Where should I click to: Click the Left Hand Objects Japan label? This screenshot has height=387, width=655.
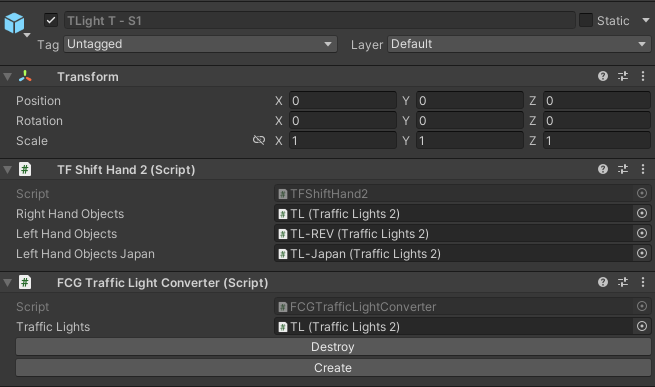click(85, 254)
